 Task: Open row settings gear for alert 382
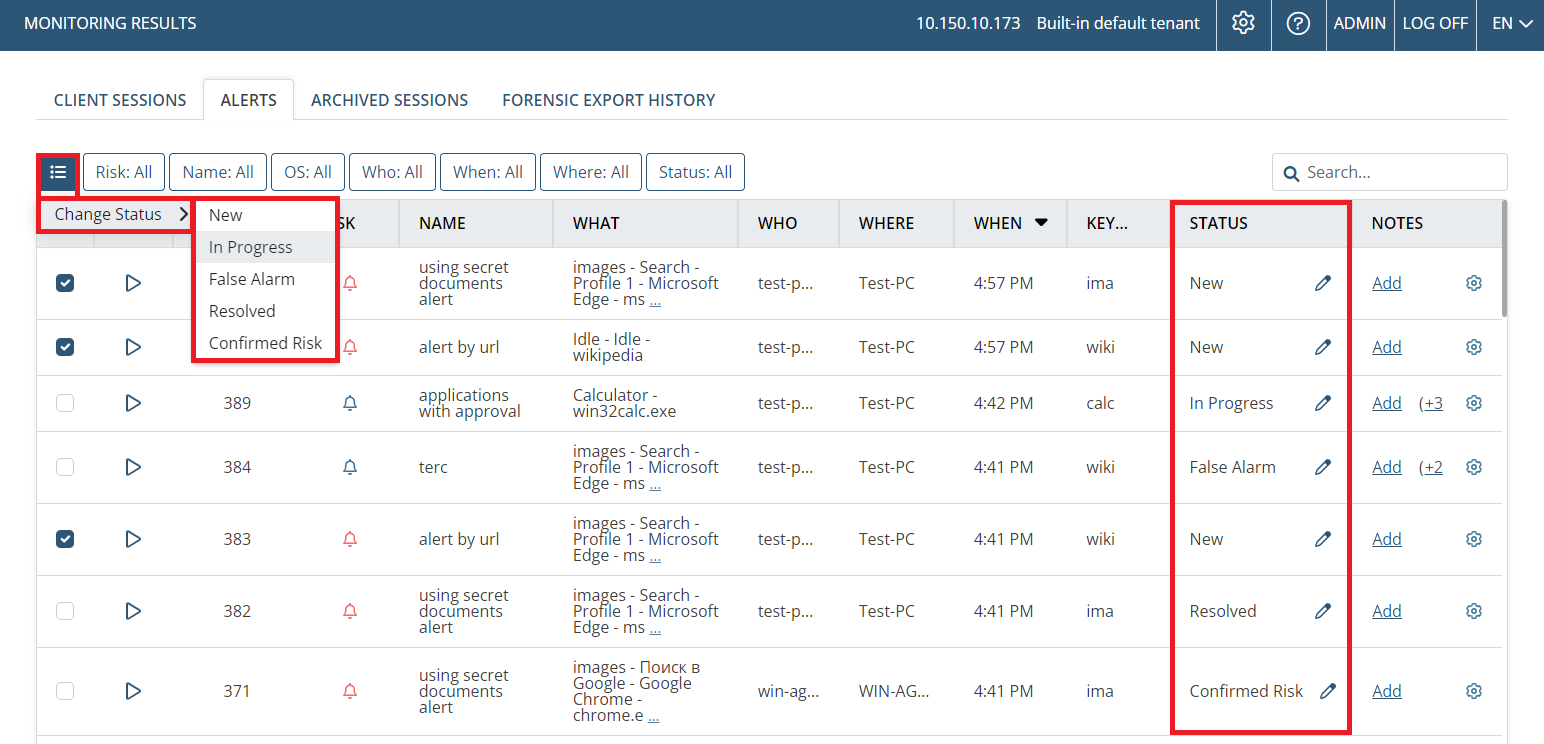tap(1473, 611)
